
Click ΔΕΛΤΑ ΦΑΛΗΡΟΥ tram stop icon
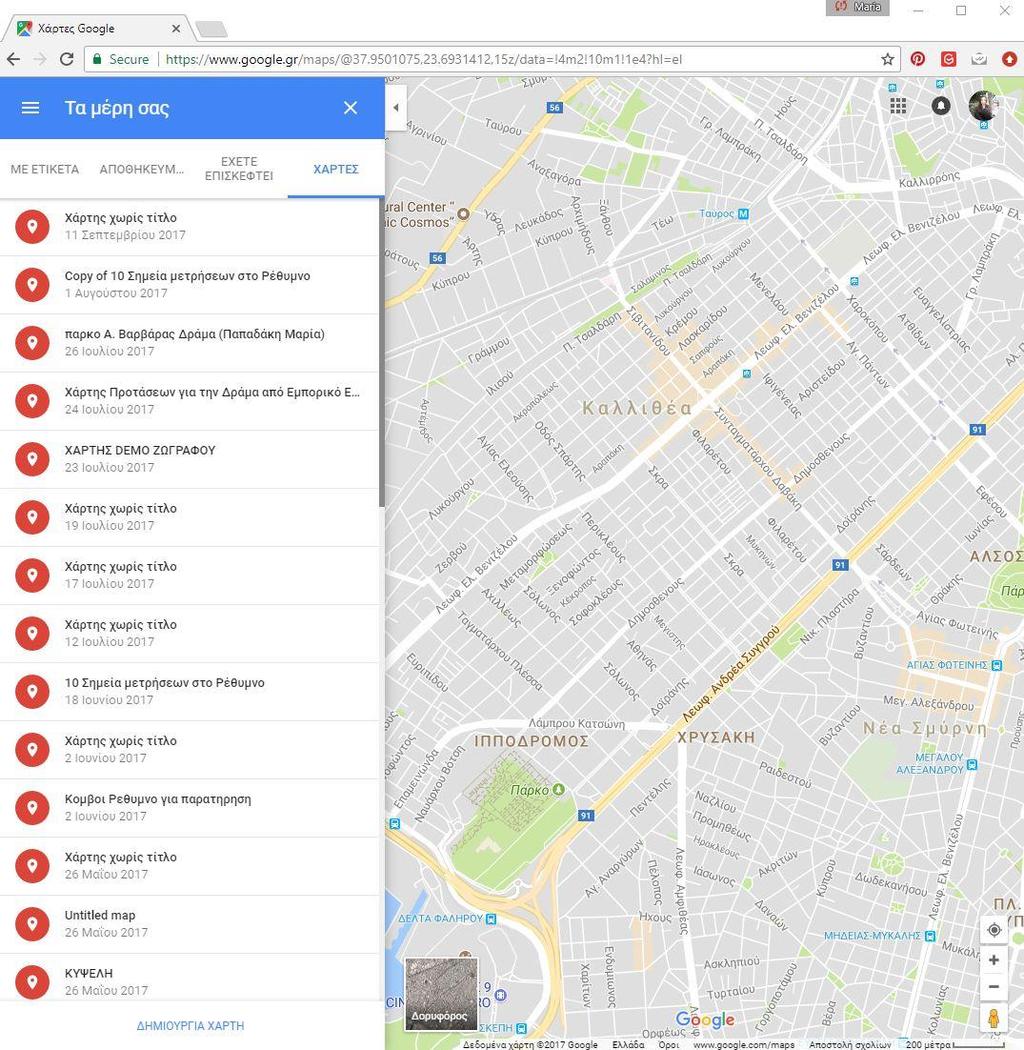tap(491, 919)
